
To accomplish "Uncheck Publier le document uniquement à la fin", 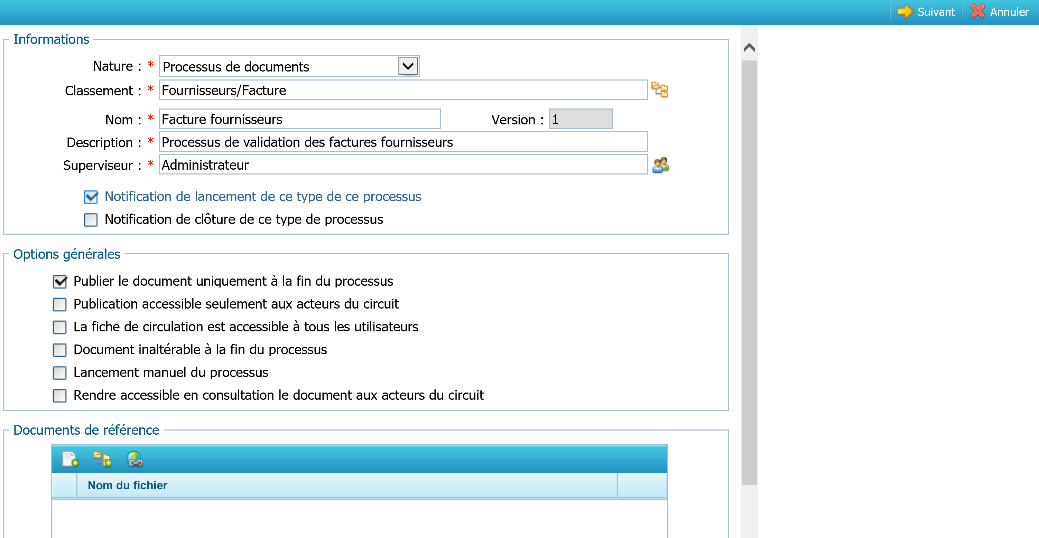I will [60, 282].
